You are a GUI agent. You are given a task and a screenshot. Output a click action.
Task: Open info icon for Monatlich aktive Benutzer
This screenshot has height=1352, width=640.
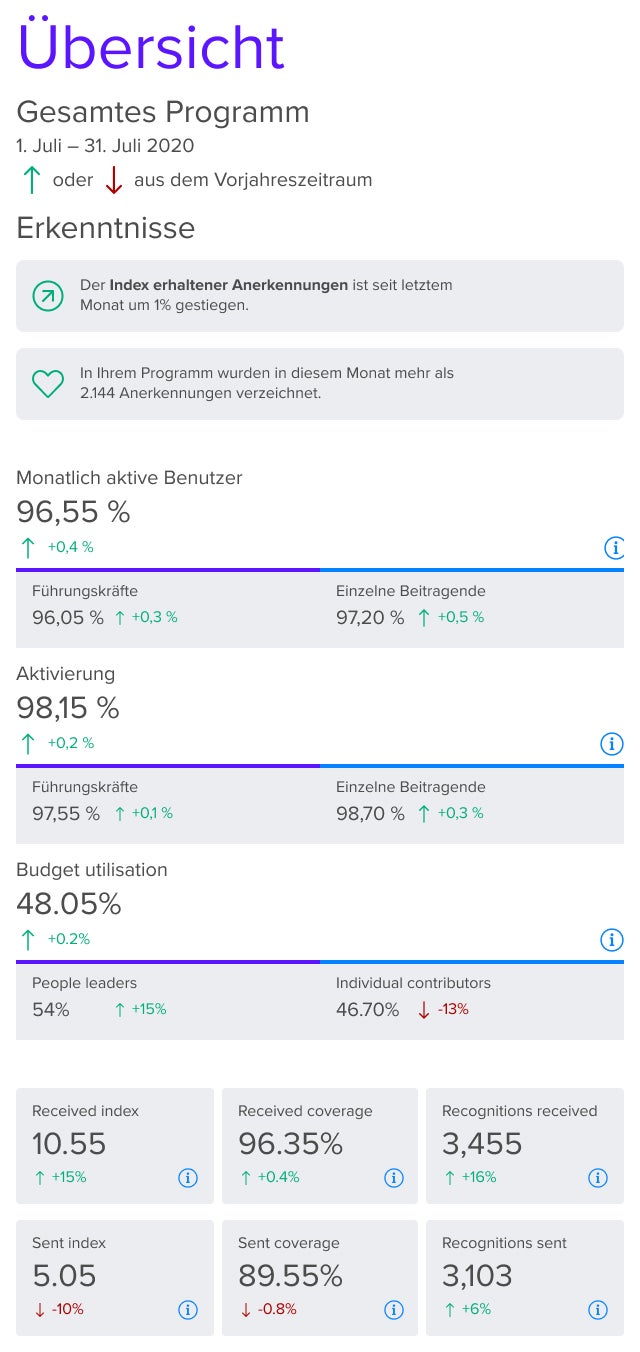tap(613, 548)
